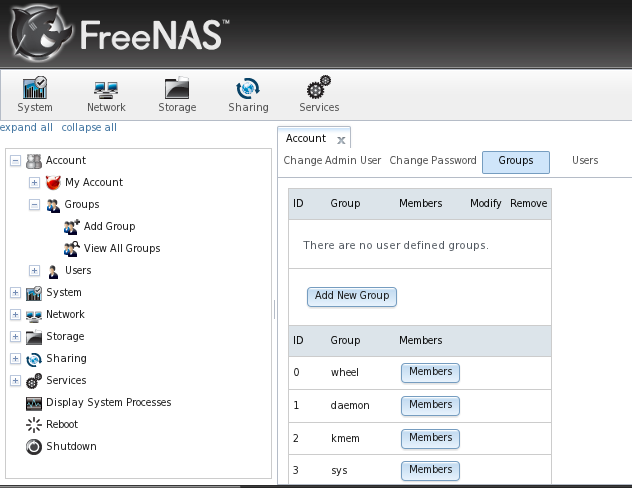Viewport: 632px width, 488px height.
Task: Click the Services gears icon in tree
Action: point(34,381)
